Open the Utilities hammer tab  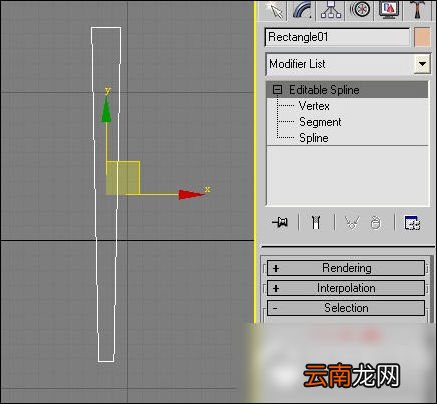tap(416, 10)
